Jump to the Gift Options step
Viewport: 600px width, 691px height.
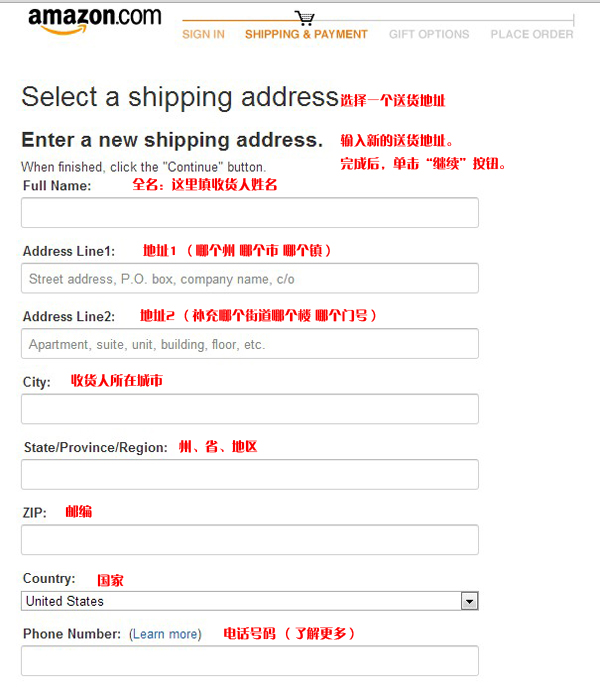pyautogui.click(x=429, y=34)
